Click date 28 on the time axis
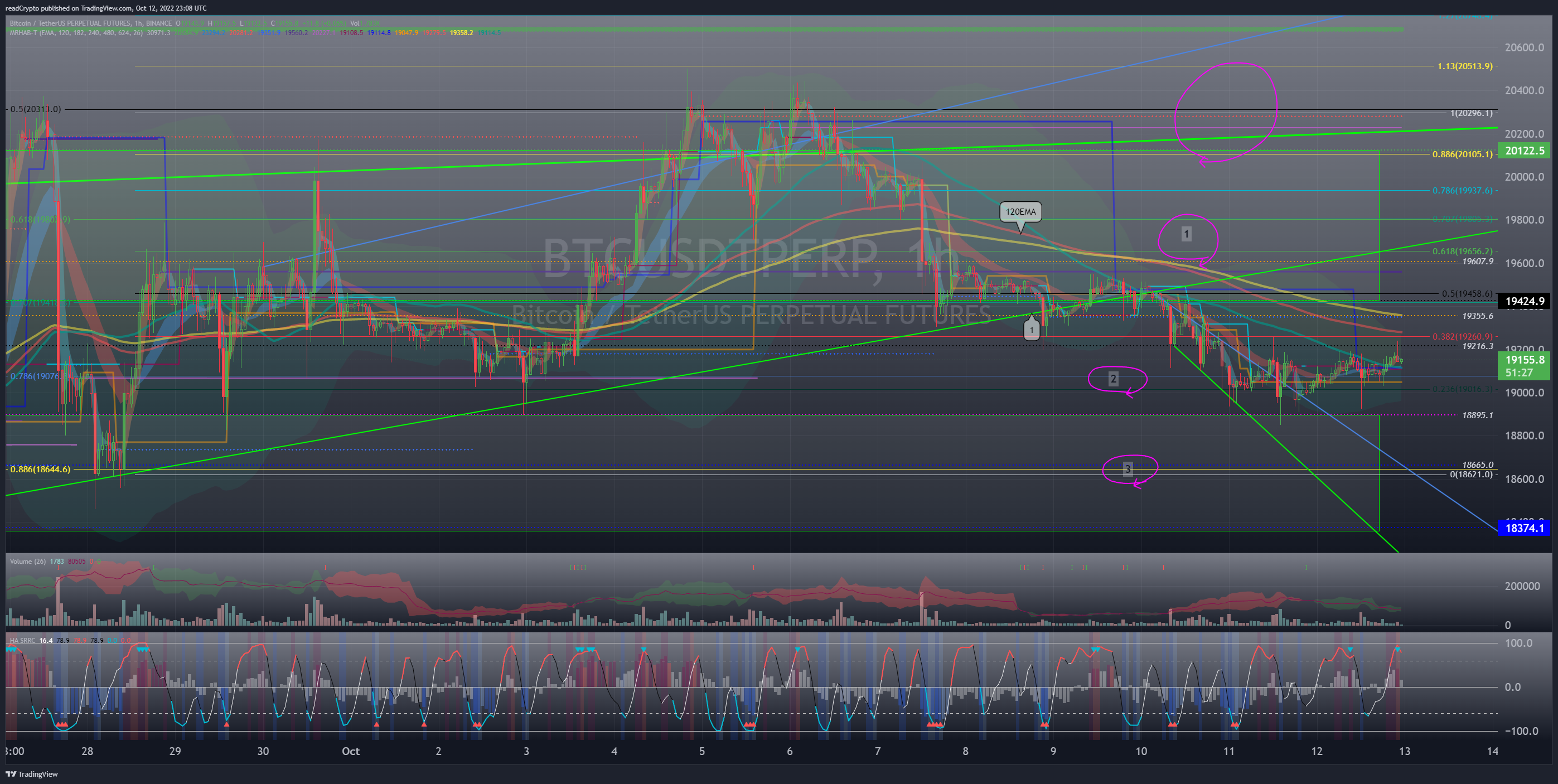 coord(87,751)
